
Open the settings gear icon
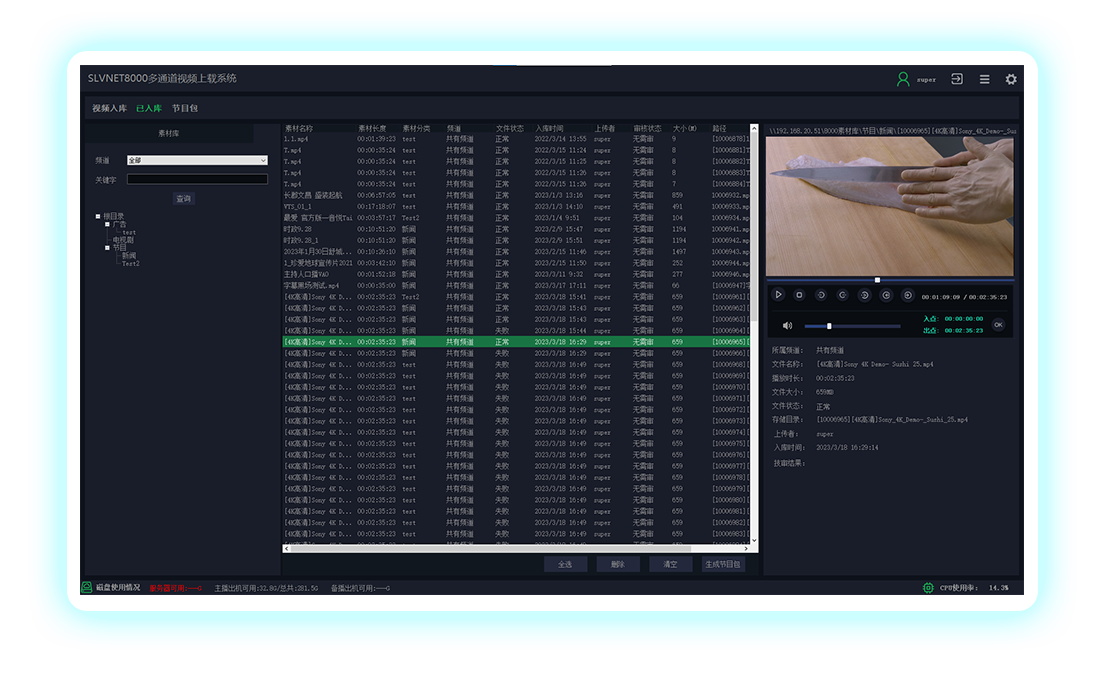click(x=1011, y=79)
